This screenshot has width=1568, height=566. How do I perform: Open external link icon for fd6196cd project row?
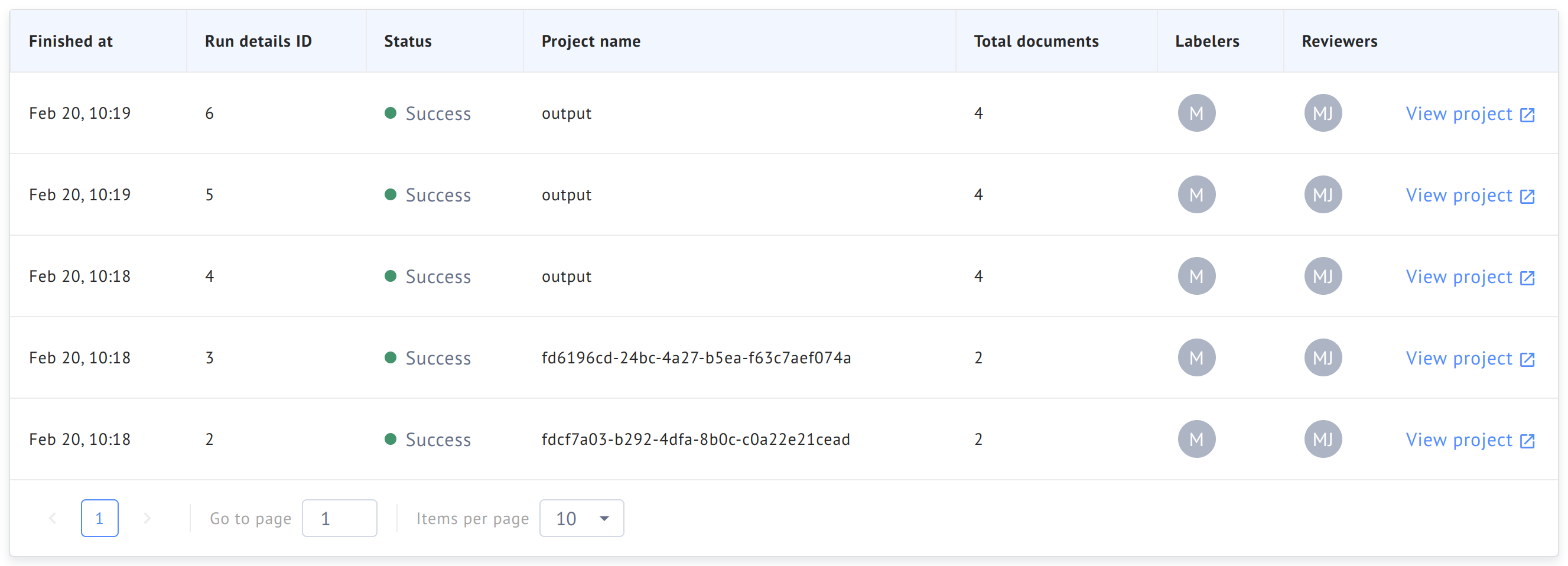(1529, 359)
